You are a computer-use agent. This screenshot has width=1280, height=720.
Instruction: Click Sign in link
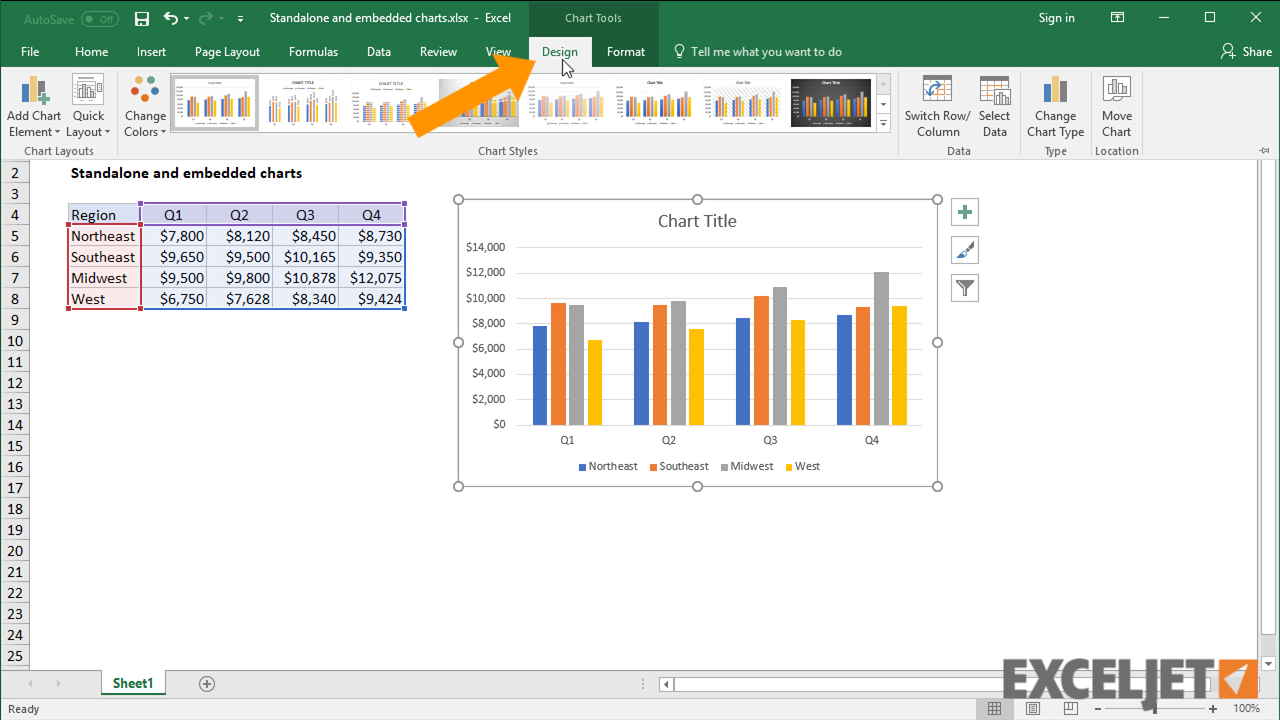pyautogui.click(x=1056, y=18)
